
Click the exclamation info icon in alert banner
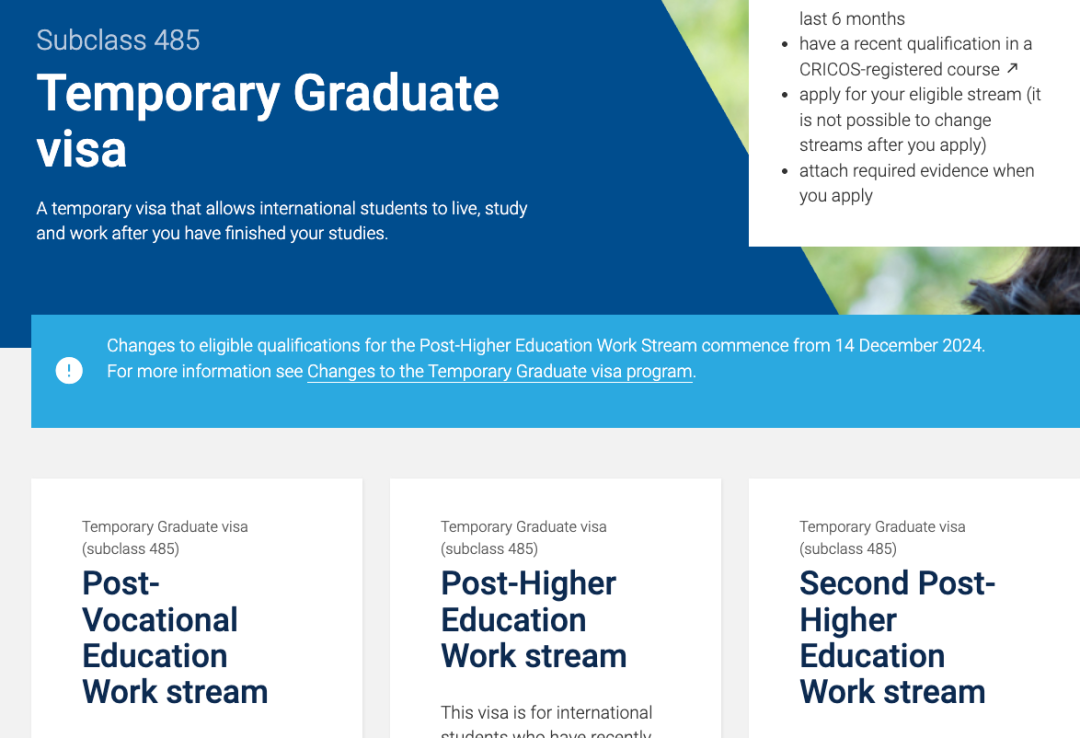point(69,371)
